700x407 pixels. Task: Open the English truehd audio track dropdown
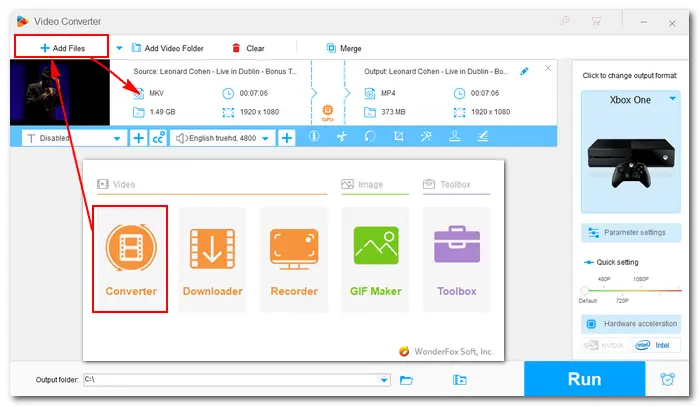[x=222, y=138]
